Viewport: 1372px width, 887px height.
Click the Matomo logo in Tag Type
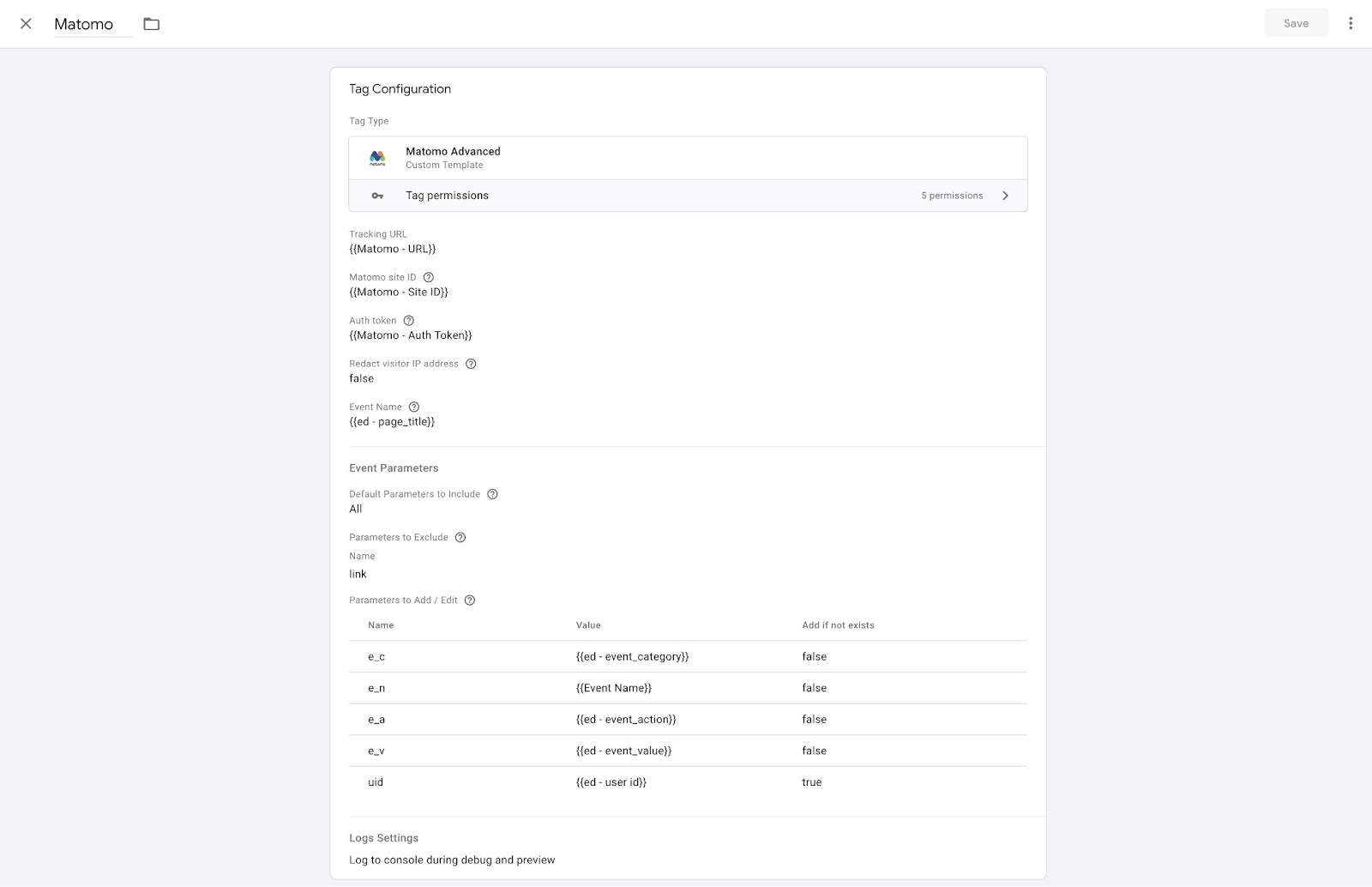[x=377, y=158]
